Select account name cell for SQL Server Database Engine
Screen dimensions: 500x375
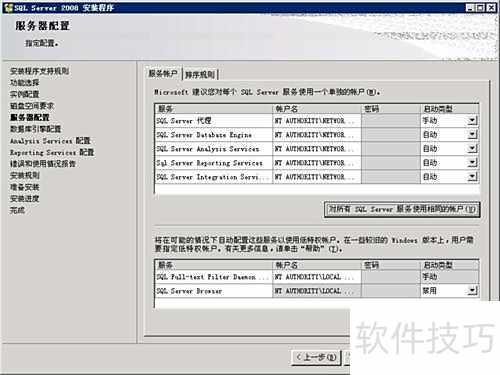[317, 135]
